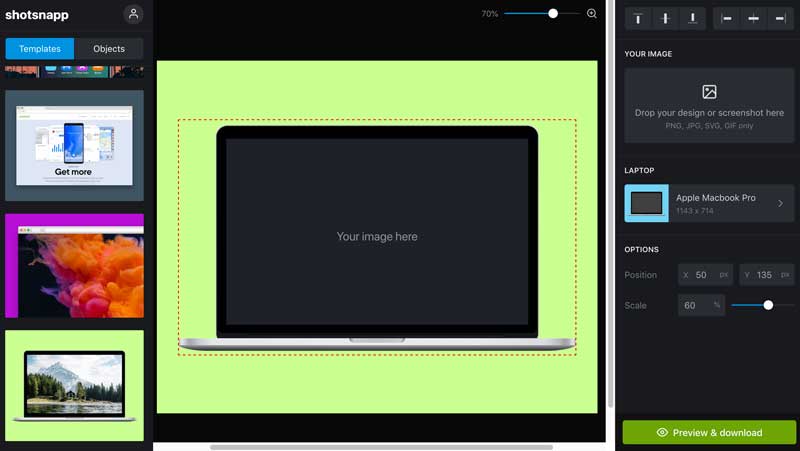Click the drop zone for your design
The height and width of the screenshot is (451, 800).
[x=709, y=106]
